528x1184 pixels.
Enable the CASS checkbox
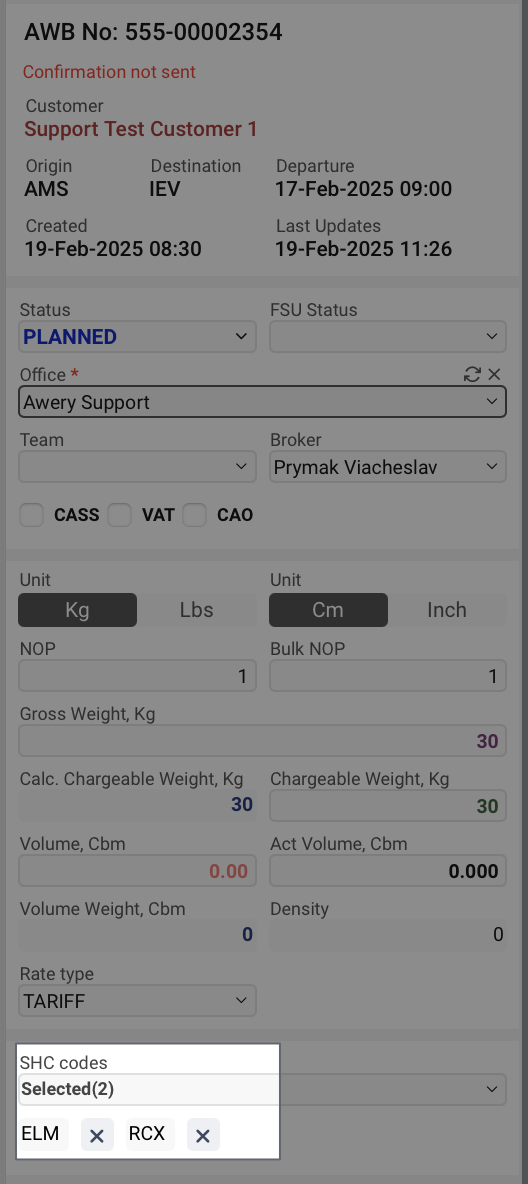click(31, 515)
